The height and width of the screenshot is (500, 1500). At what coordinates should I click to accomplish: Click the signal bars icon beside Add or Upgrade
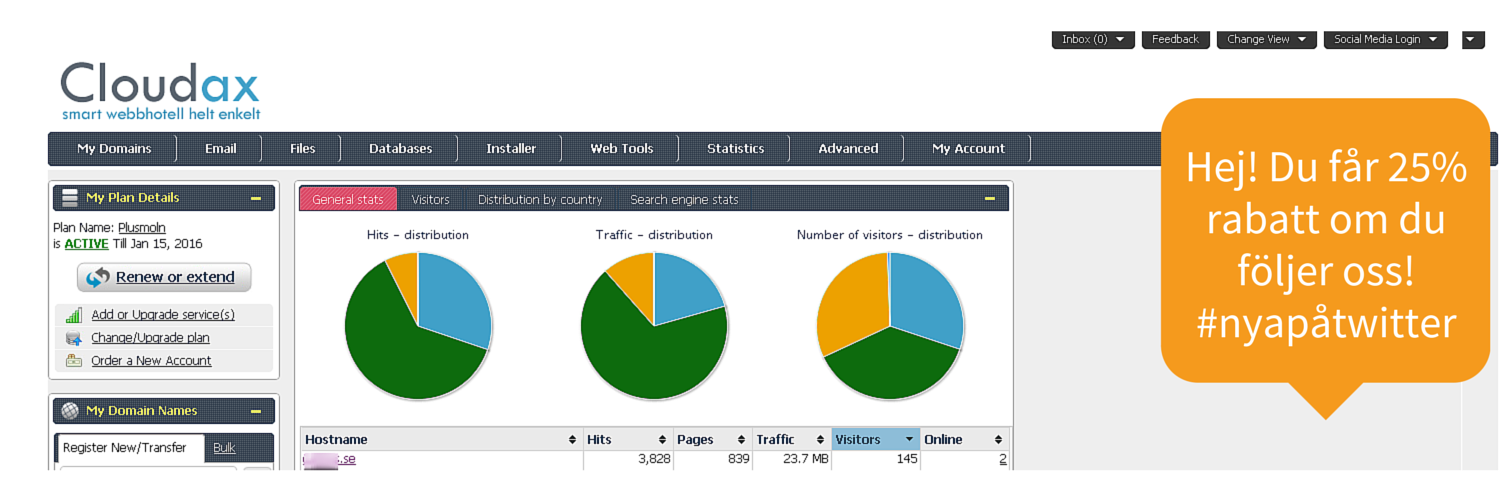(x=73, y=315)
